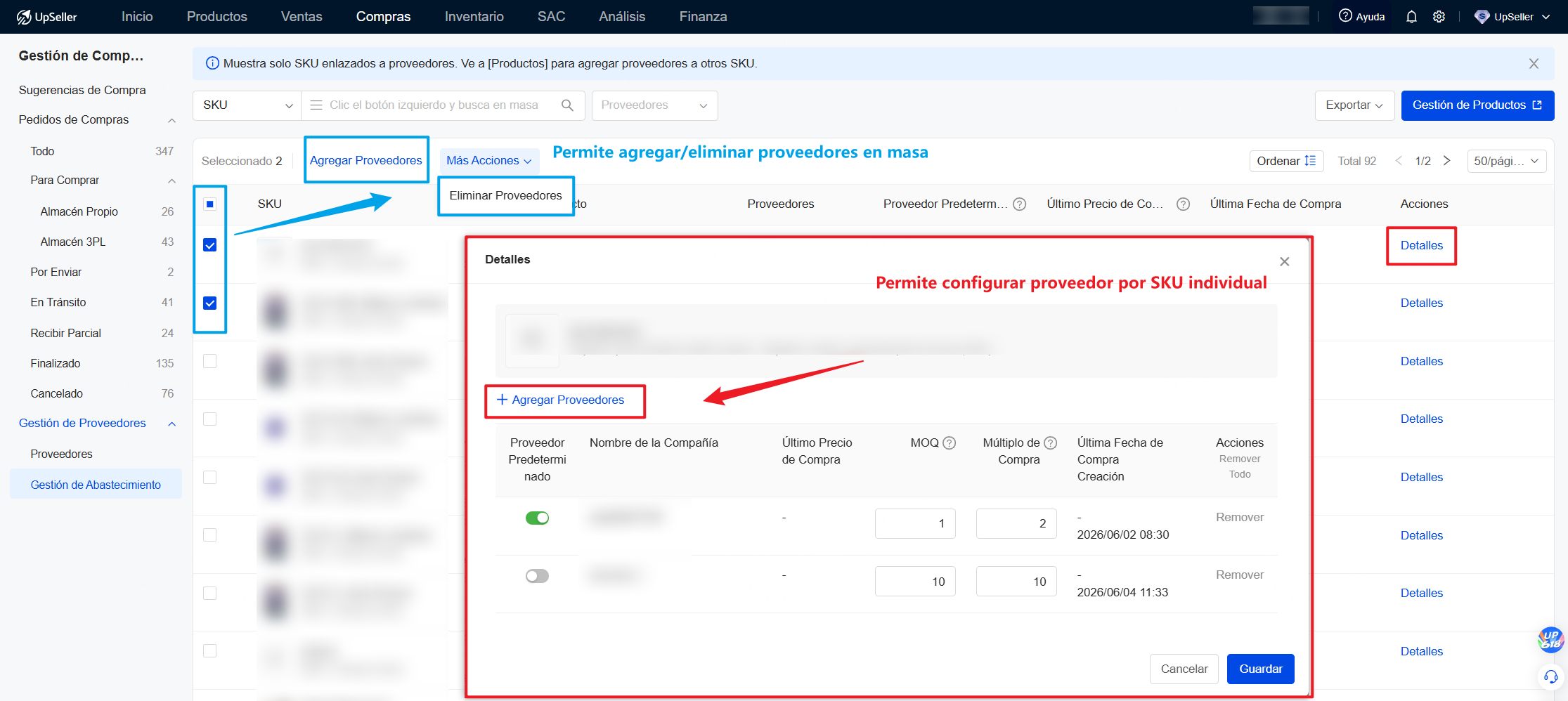Image resolution: width=1568 pixels, height=701 pixels.
Task: Toggle the select-all header checkbox
Action: click(209, 204)
